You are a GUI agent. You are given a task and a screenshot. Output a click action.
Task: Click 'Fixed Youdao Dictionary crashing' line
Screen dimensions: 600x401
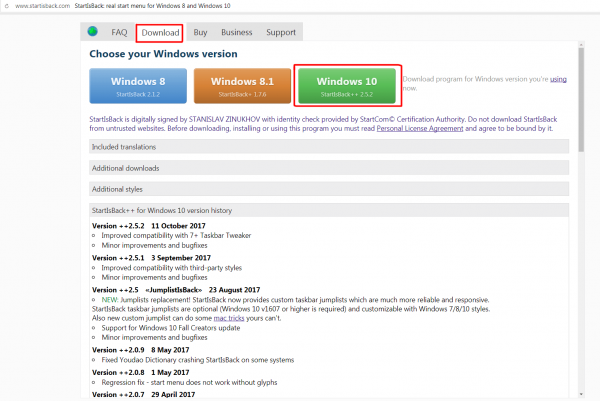click(x=197, y=360)
